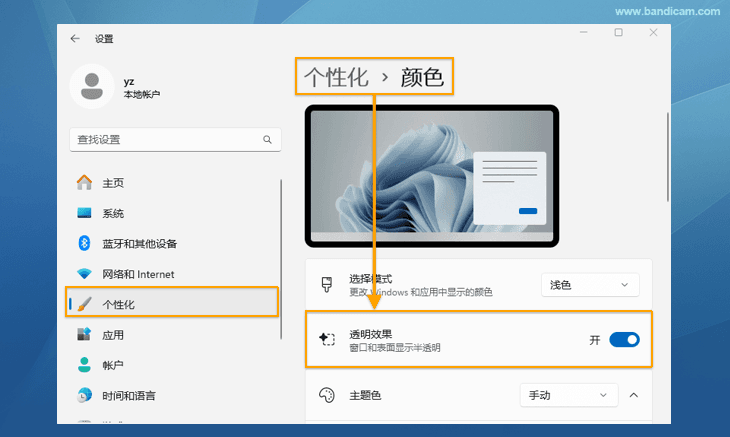Image resolution: width=730 pixels, height=437 pixels.
Task: Click the 选择模式 row title
Action: [x=371, y=279]
